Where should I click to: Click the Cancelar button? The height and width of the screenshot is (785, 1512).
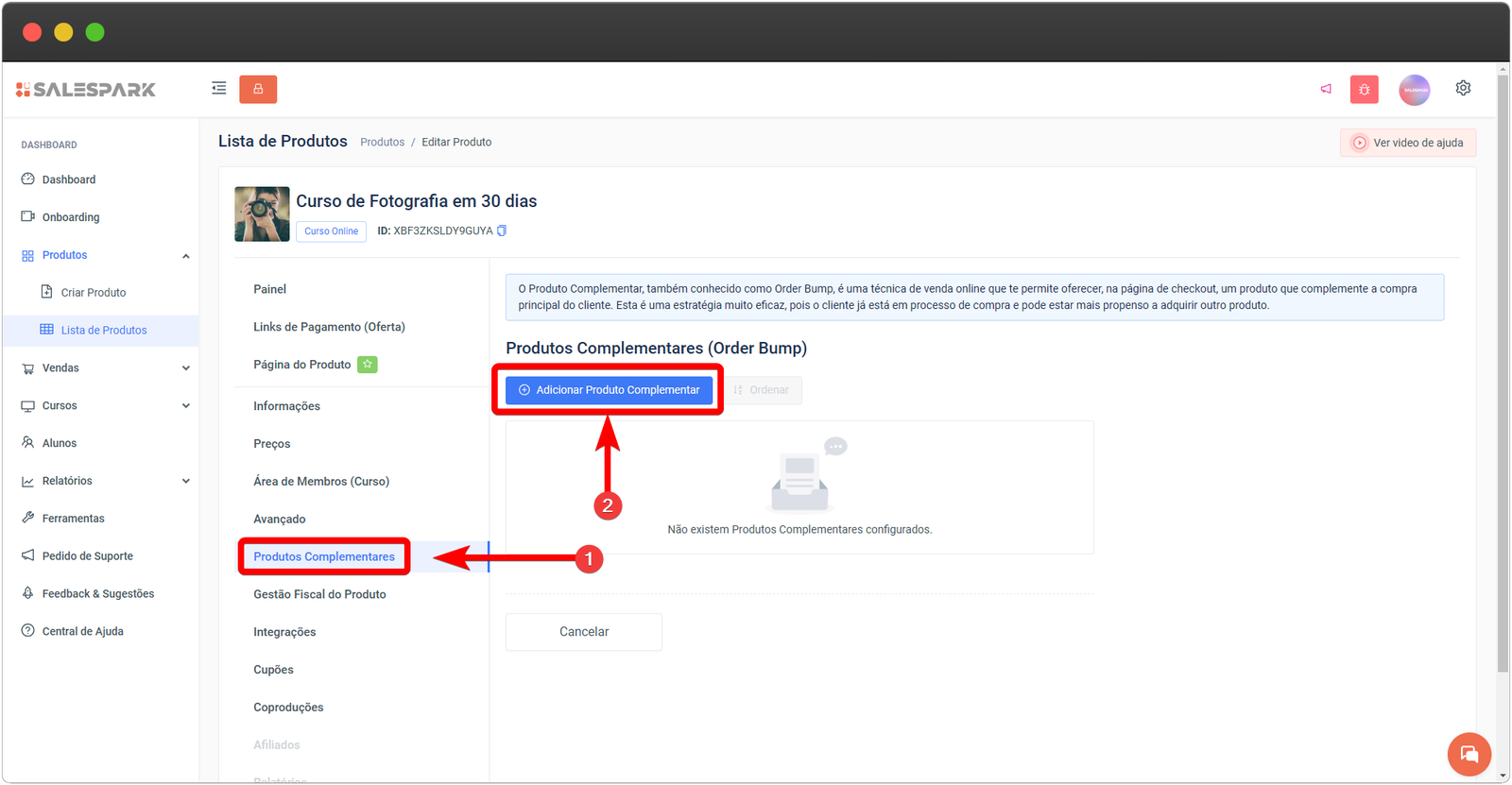[x=583, y=632]
